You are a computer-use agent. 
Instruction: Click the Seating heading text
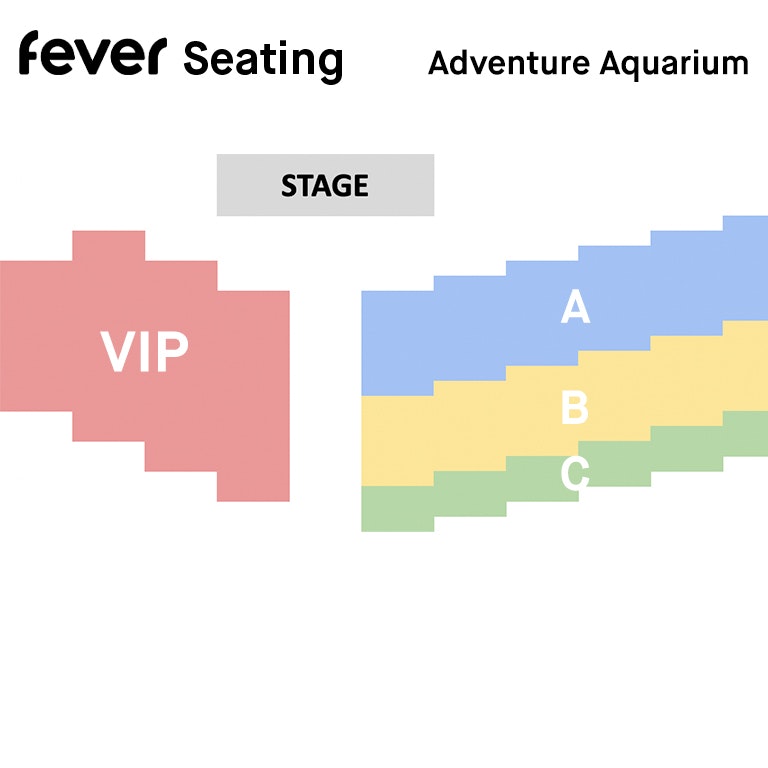[x=262, y=60]
